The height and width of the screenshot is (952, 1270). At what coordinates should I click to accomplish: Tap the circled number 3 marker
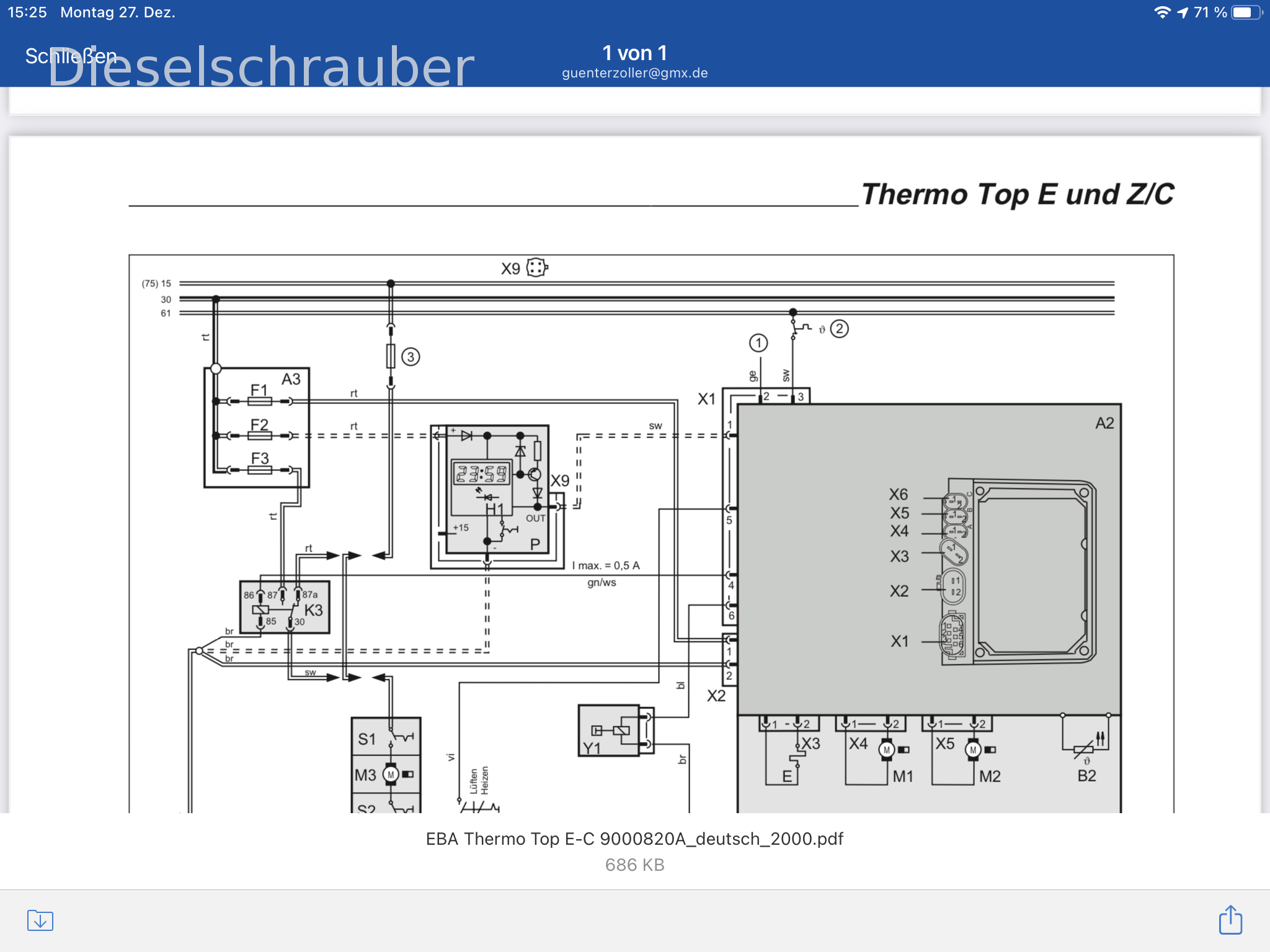(411, 357)
